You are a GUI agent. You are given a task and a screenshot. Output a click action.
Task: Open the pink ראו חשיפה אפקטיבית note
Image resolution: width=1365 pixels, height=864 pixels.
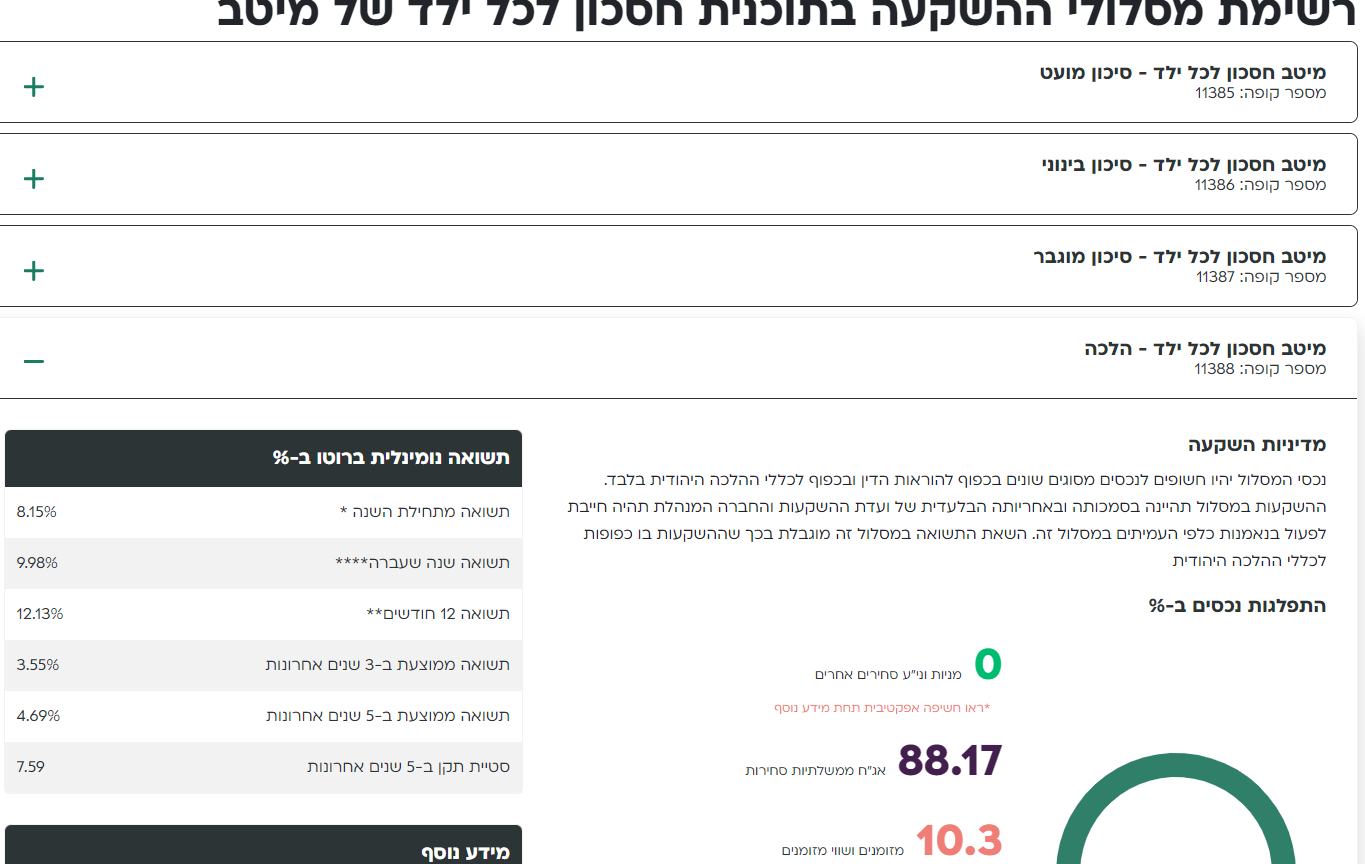tap(881, 708)
